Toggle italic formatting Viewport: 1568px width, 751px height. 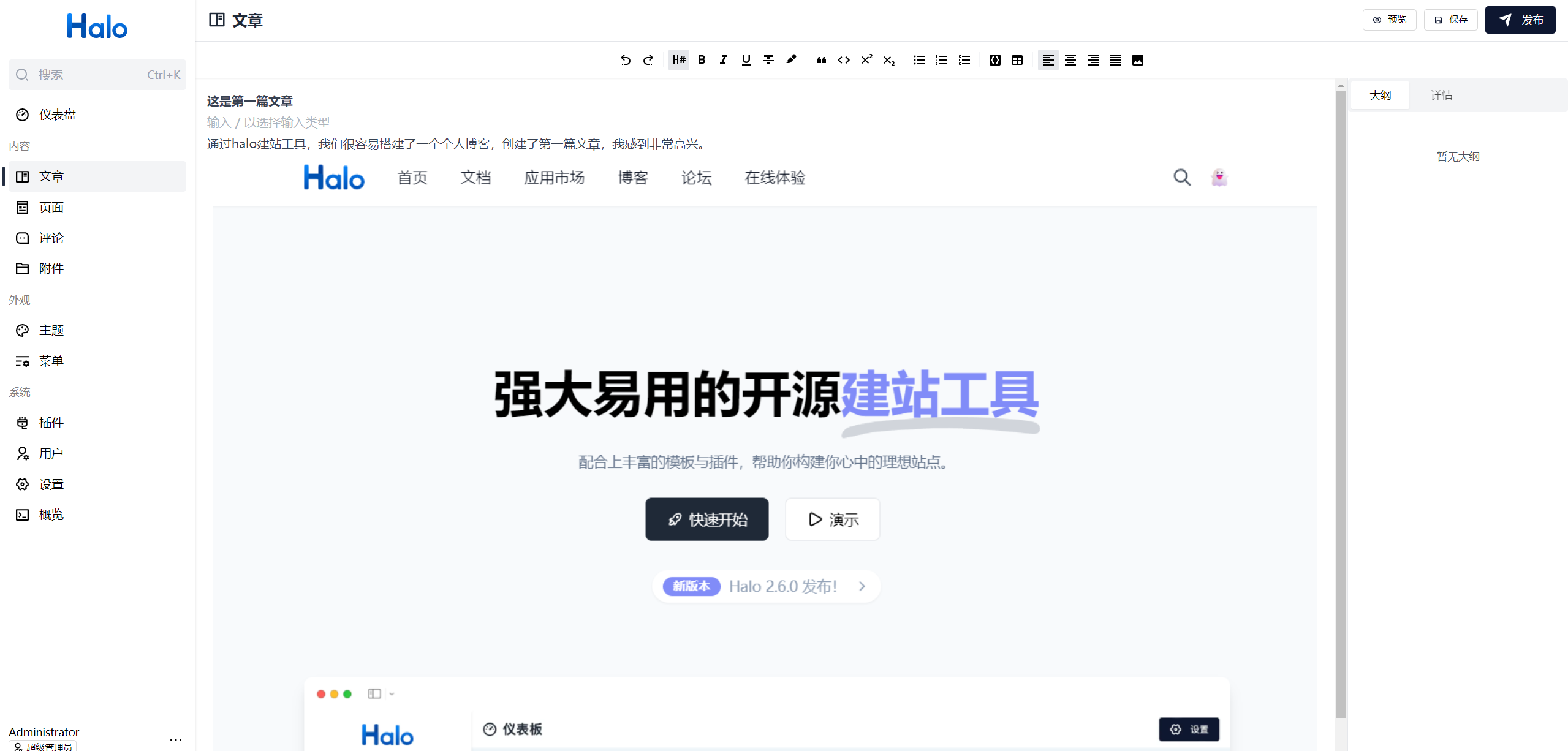[724, 60]
